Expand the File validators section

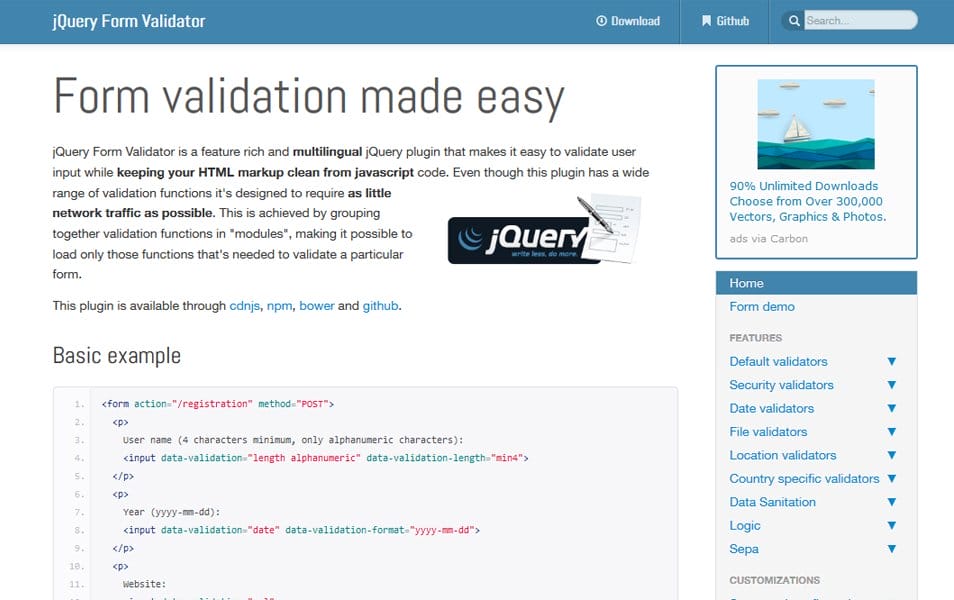point(890,431)
